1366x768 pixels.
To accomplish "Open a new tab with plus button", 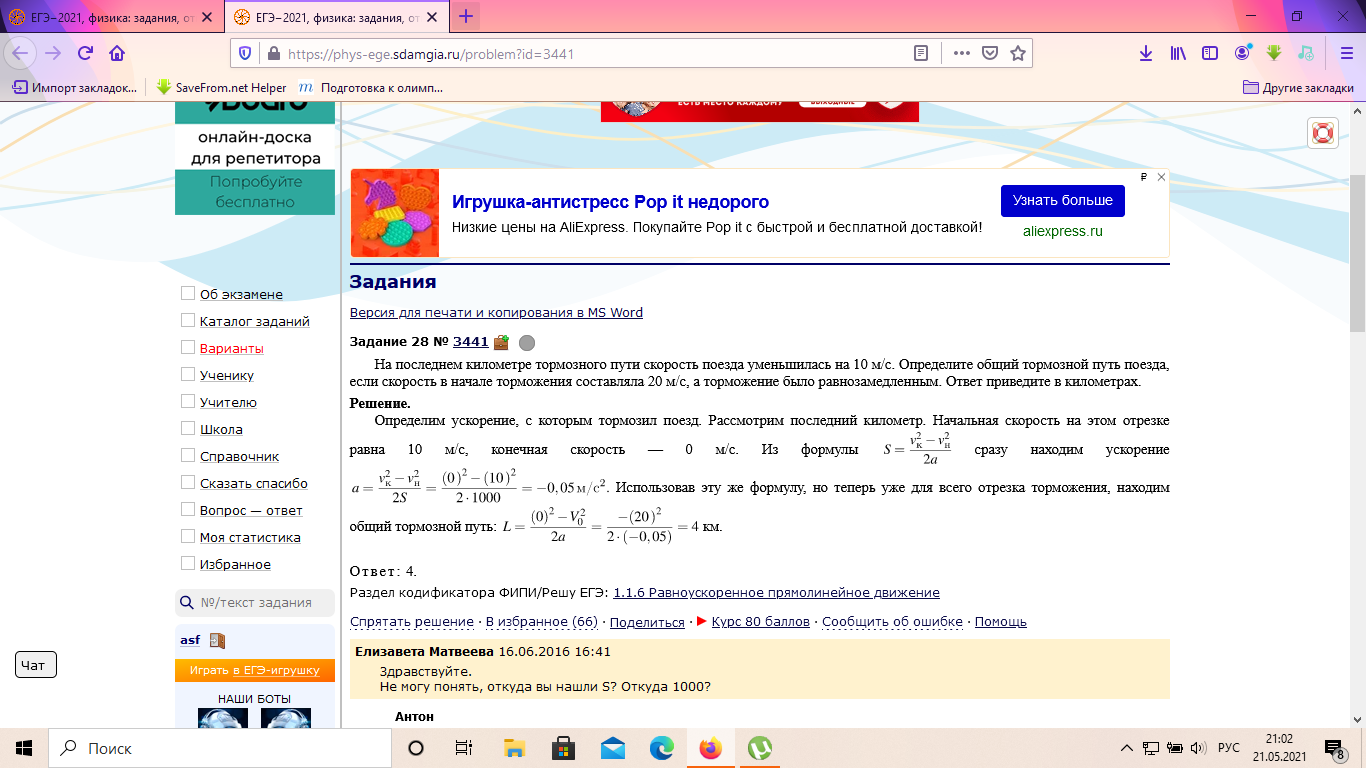I will (x=466, y=16).
